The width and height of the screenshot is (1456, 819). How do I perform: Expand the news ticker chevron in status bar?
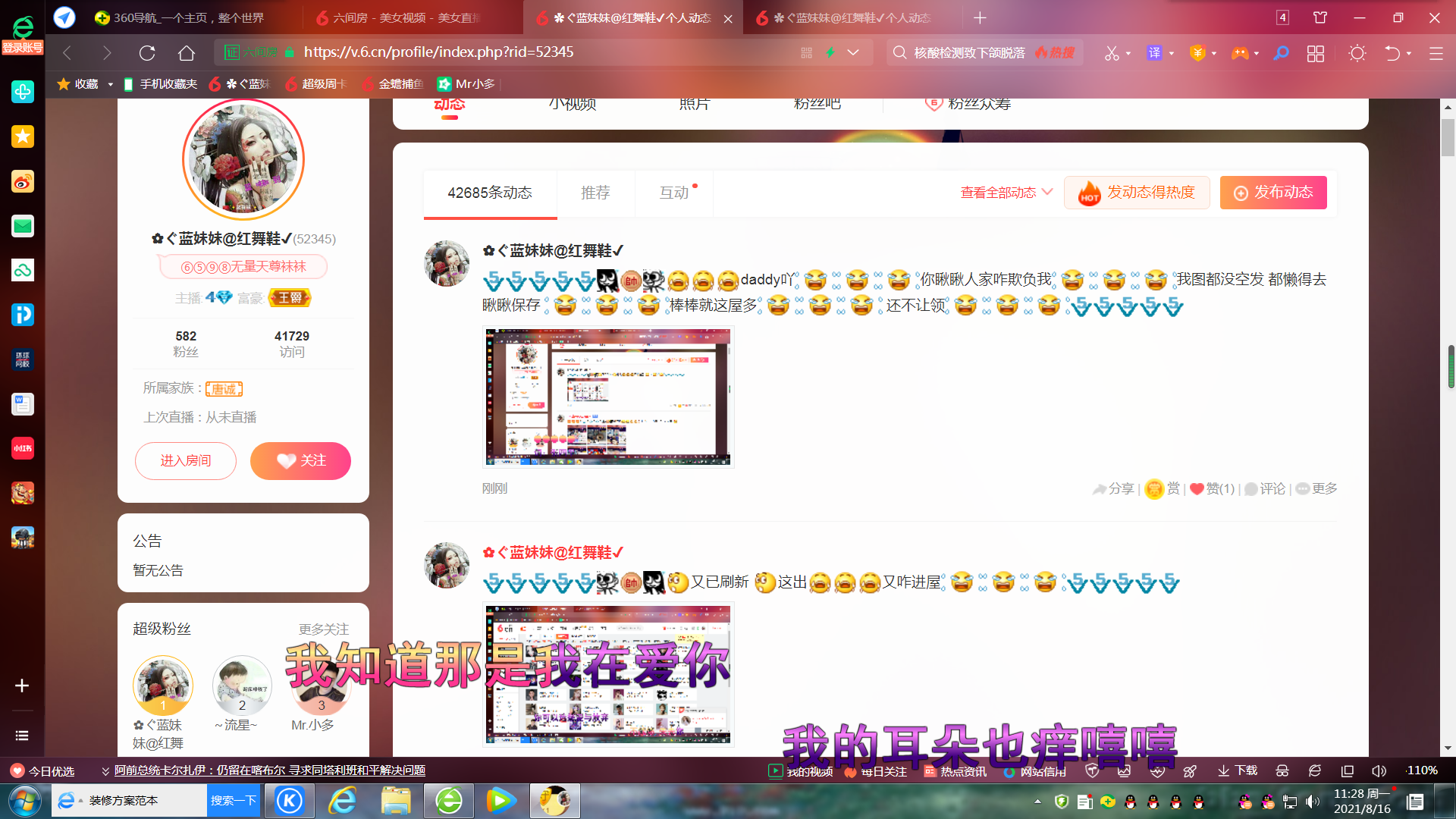(x=105, y=771)
